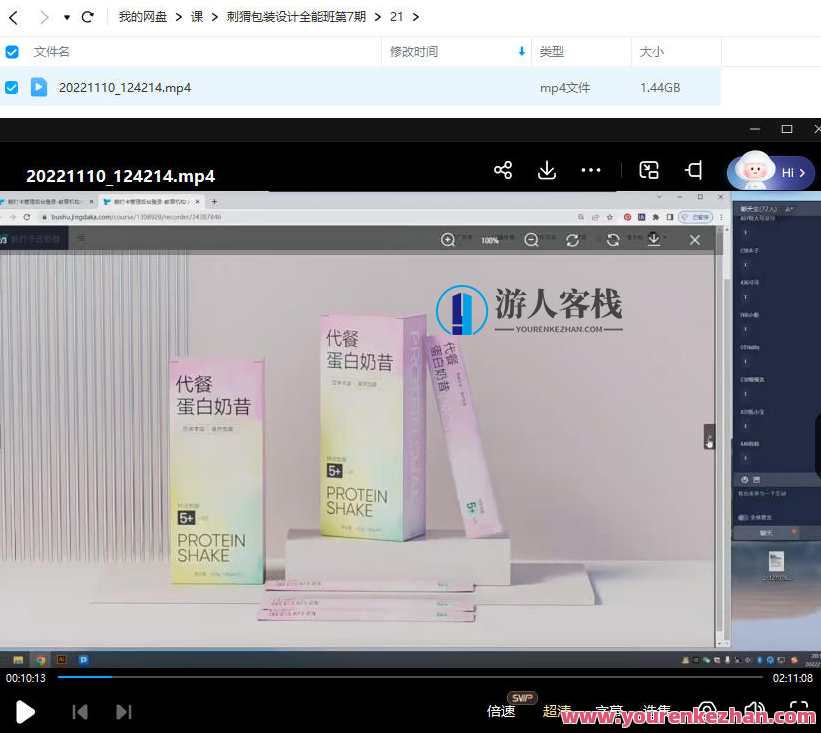The image size is (821, 733).
Task: Refresh the file list
Action: (x=87, y=17)
